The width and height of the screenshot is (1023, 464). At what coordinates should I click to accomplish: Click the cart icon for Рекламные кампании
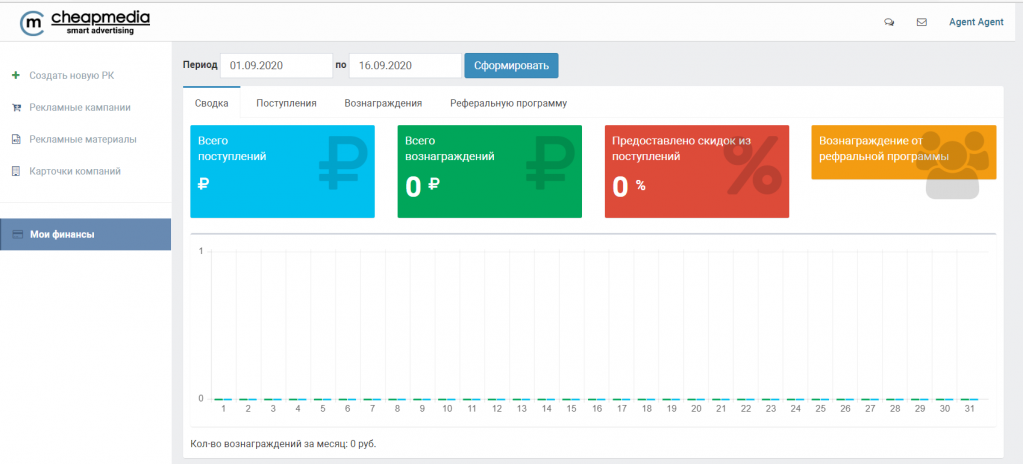16,107
